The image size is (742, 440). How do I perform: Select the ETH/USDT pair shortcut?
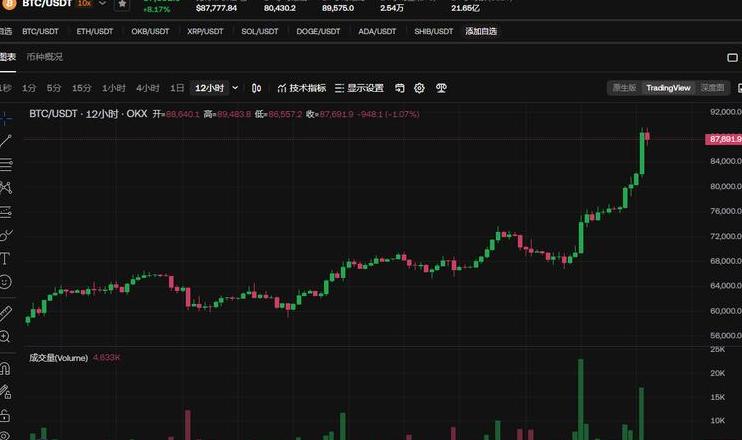(95, 32)
